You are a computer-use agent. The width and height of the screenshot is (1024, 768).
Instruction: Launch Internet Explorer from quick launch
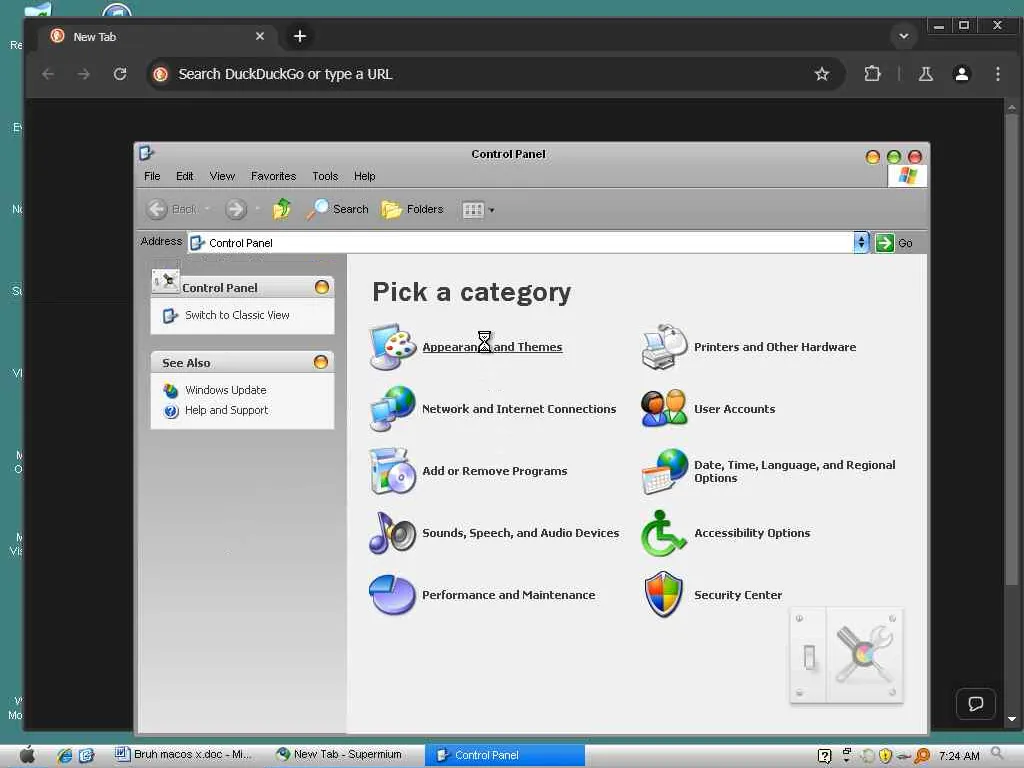[x=64, y=756]
